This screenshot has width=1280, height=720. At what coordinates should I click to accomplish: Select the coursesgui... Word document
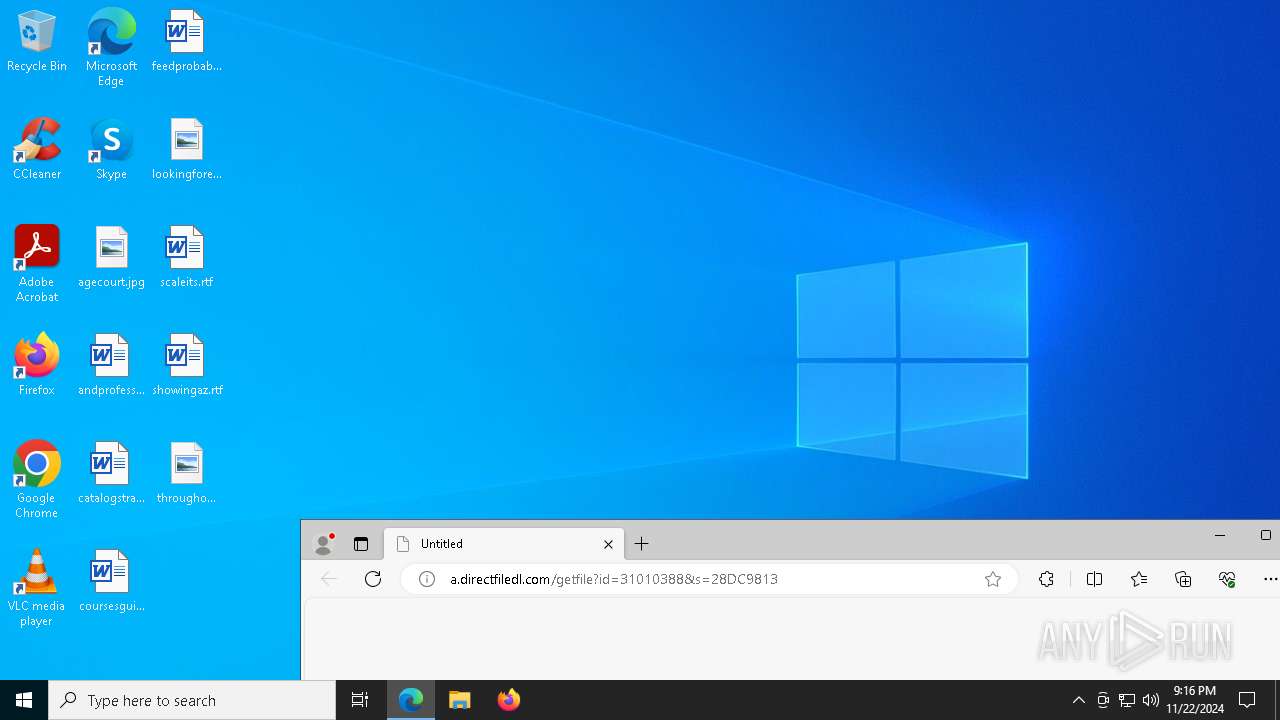coord(111,582)
